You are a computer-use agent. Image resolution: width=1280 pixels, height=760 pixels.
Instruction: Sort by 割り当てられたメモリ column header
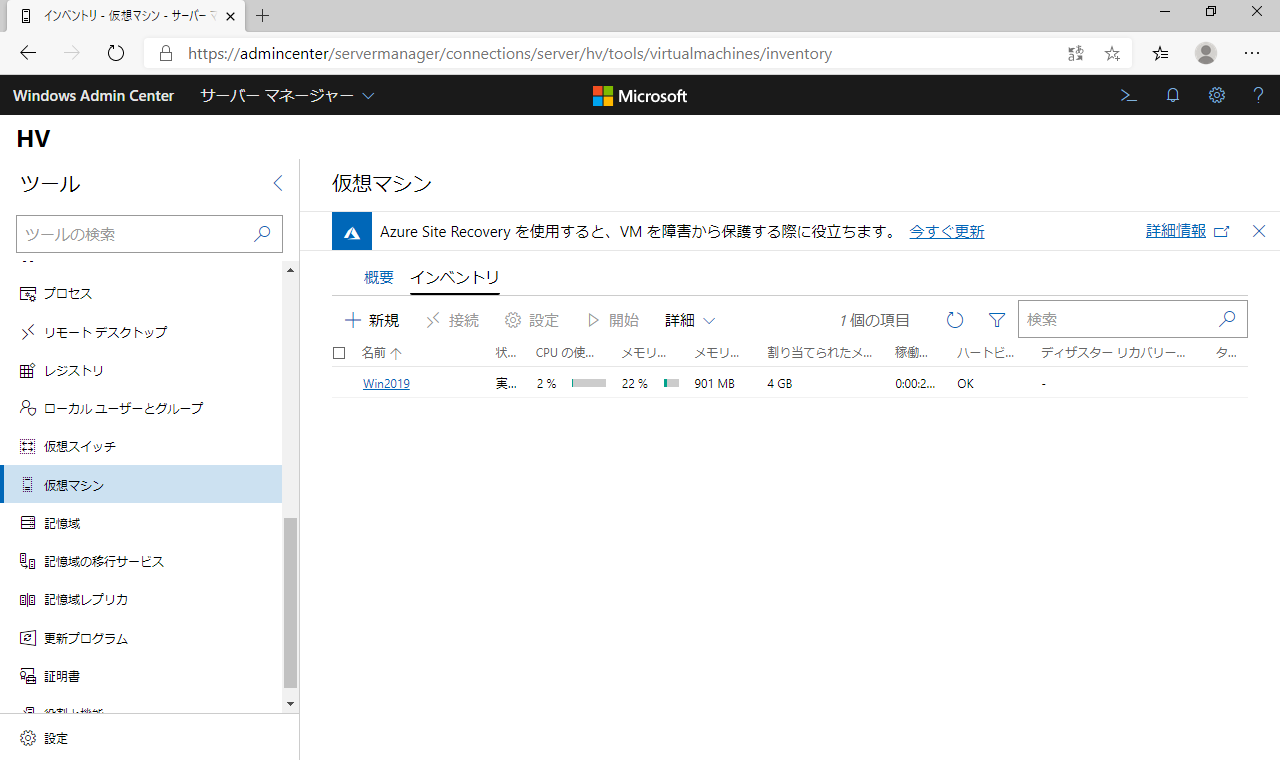pyautogui.click(x=821, y=353)
